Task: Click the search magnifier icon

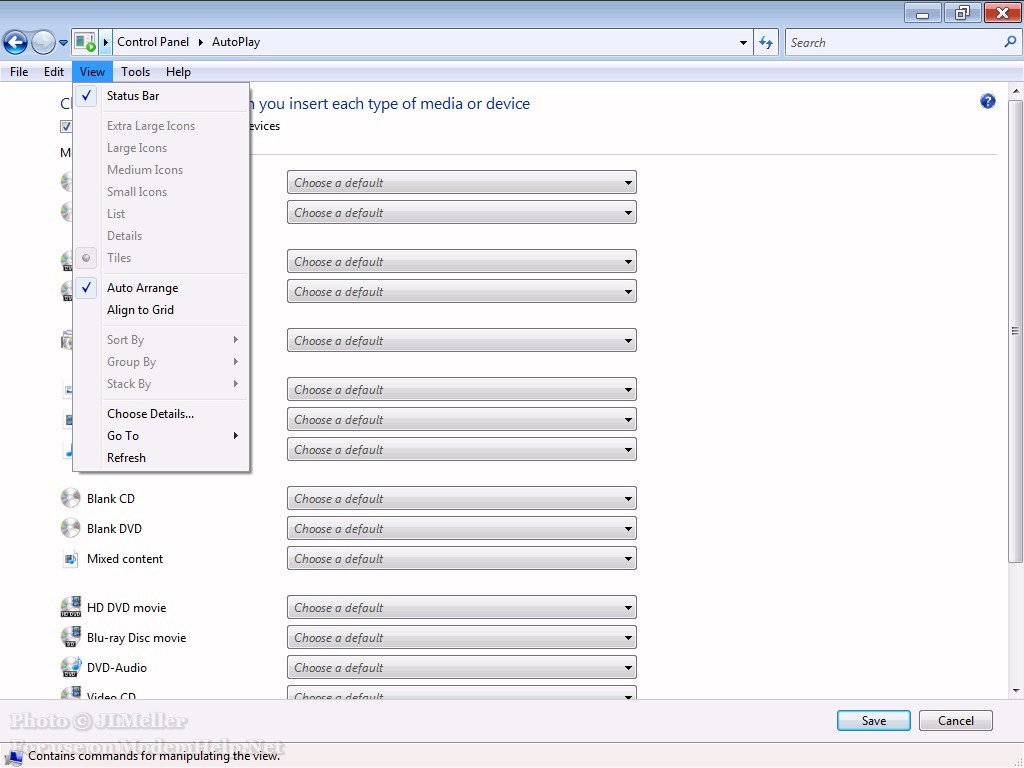Action: pyautogui.click(x=1010, y=42)
